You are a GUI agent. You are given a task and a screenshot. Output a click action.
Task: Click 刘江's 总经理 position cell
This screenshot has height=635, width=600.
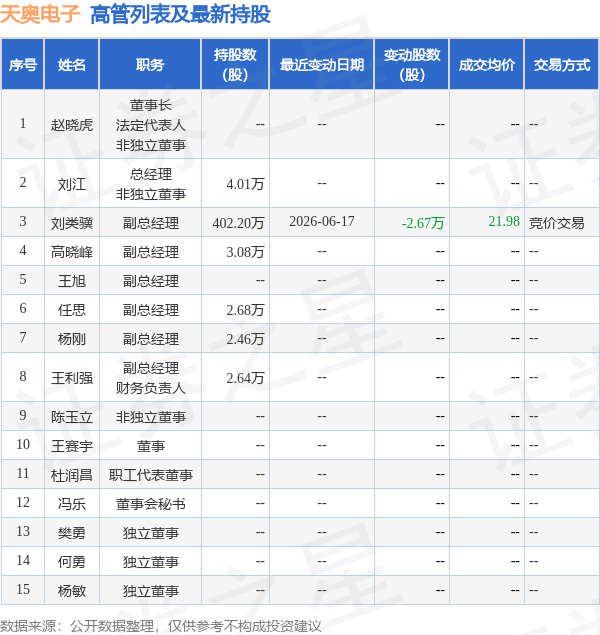point(151,184)
